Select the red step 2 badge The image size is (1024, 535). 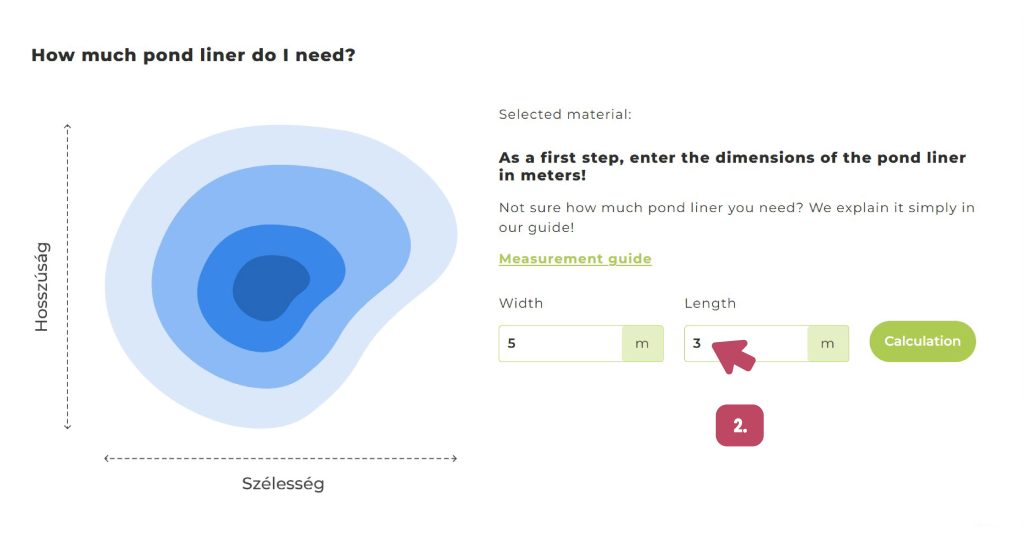click(x=739, y=425)
